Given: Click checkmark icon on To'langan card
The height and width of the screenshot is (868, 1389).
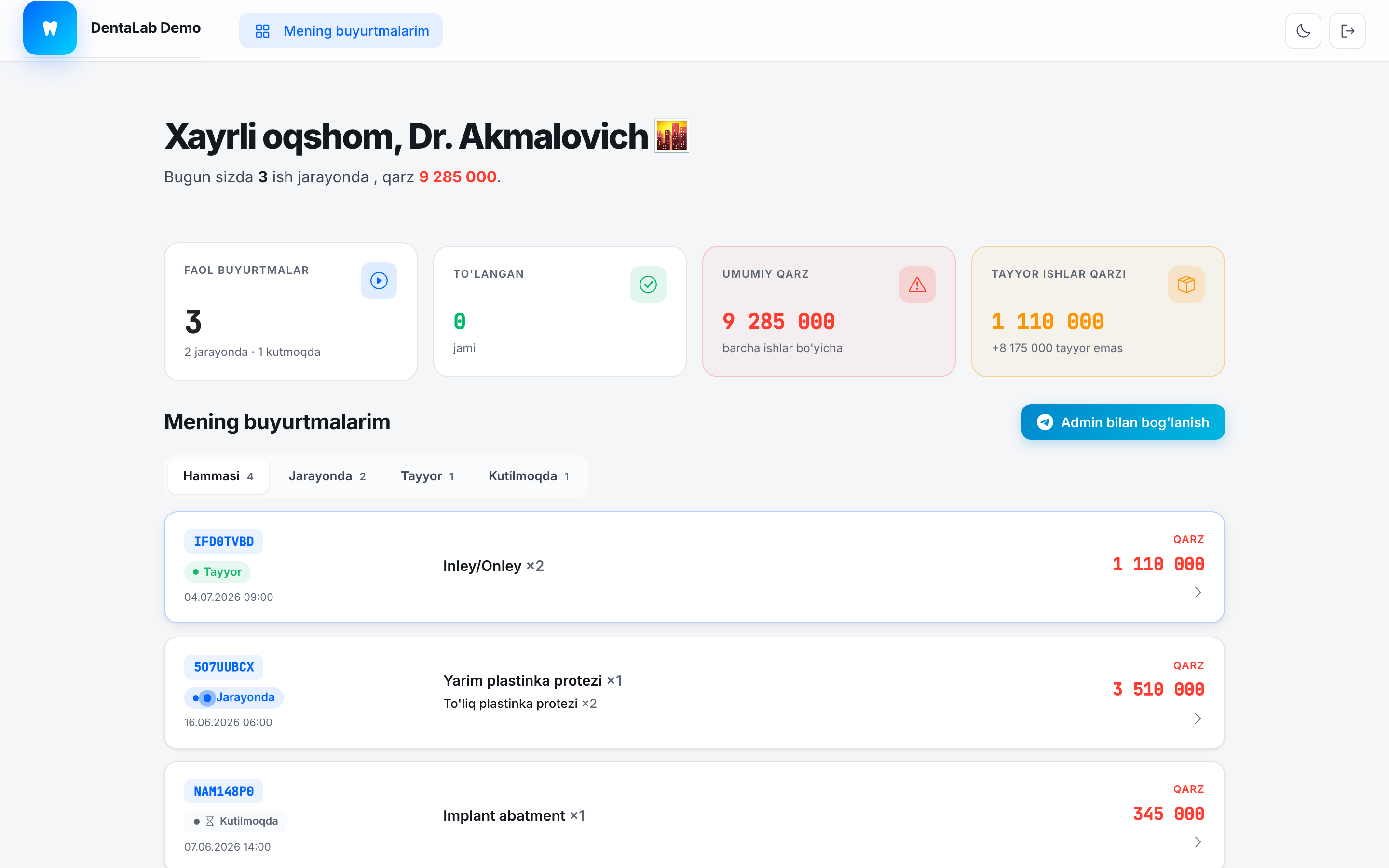Looking at the screenshot, I should [x=648, y=285].
